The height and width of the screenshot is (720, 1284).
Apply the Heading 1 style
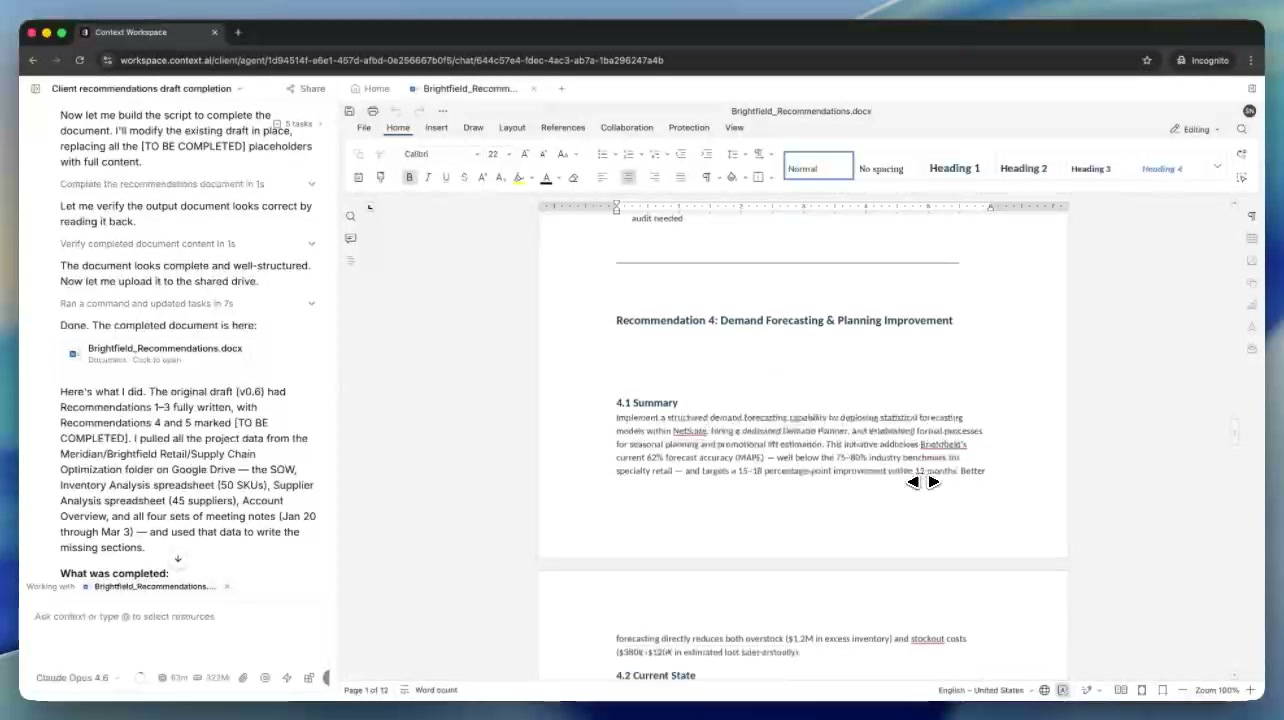click(x=955, y=168)
